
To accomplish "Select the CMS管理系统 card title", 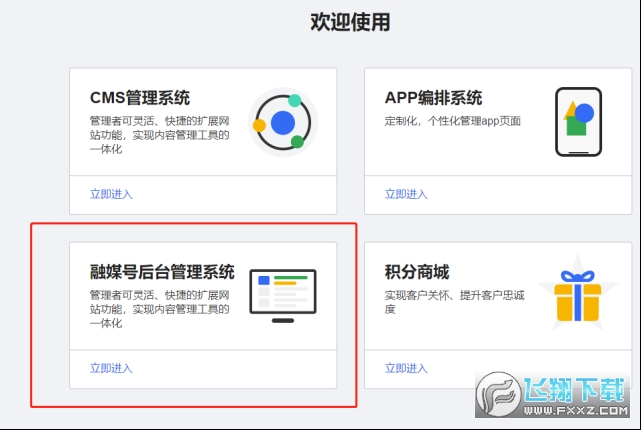I will coord(140,98).
